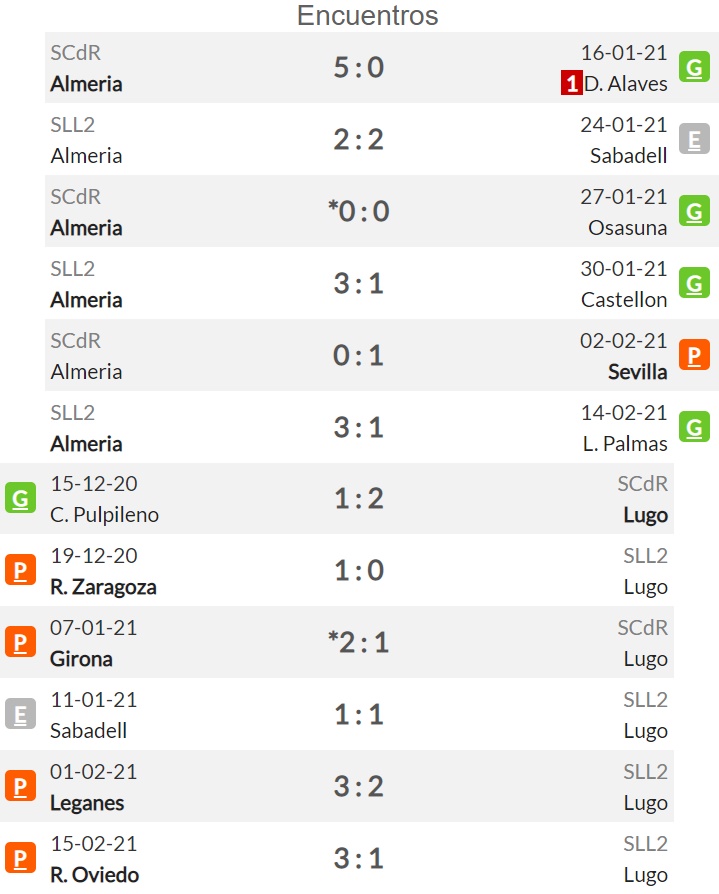Click red card badge next to D. Alaves
Image resolution: width=719 pixels, height=894 pixels.
tap(571, 83)
